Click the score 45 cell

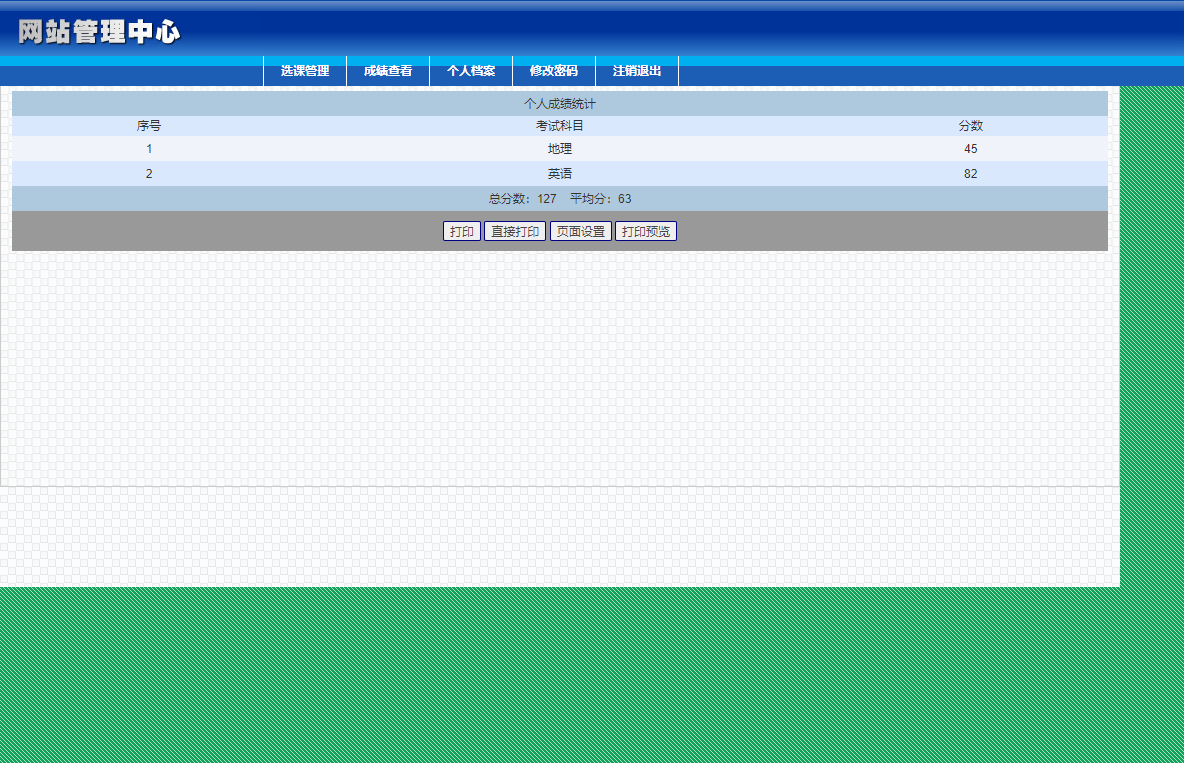tap(970, 149)
